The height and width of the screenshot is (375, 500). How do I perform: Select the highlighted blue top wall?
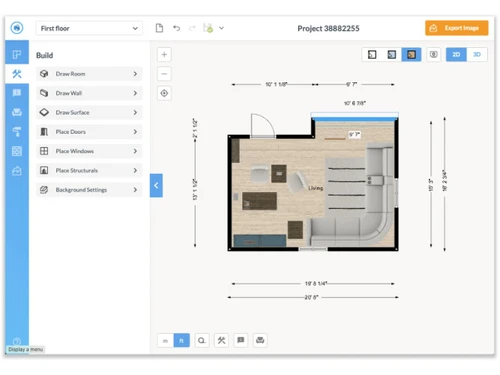[355, 119]
